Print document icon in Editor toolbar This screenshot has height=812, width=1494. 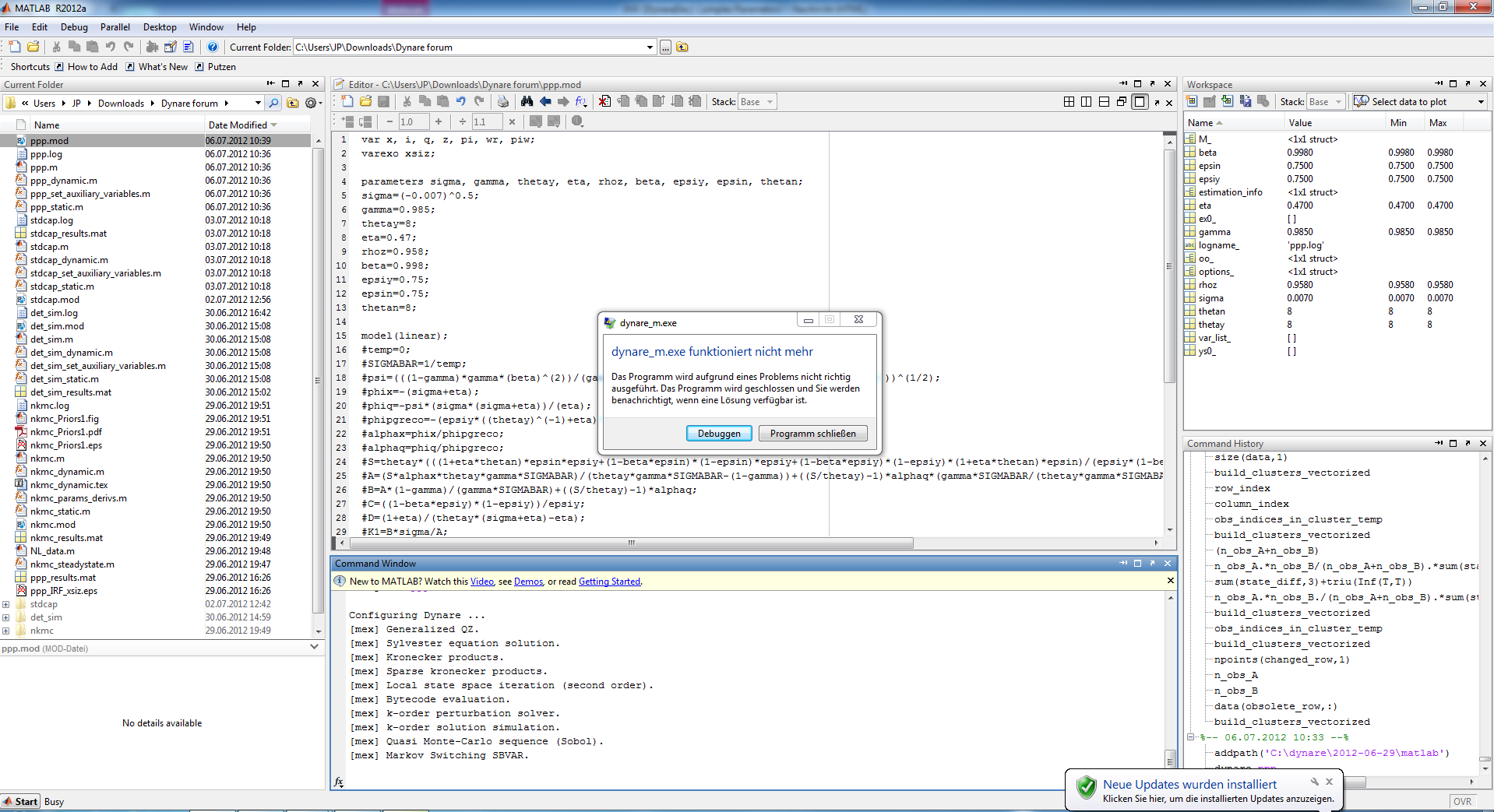pyautogui.click(x=503, y=102)
